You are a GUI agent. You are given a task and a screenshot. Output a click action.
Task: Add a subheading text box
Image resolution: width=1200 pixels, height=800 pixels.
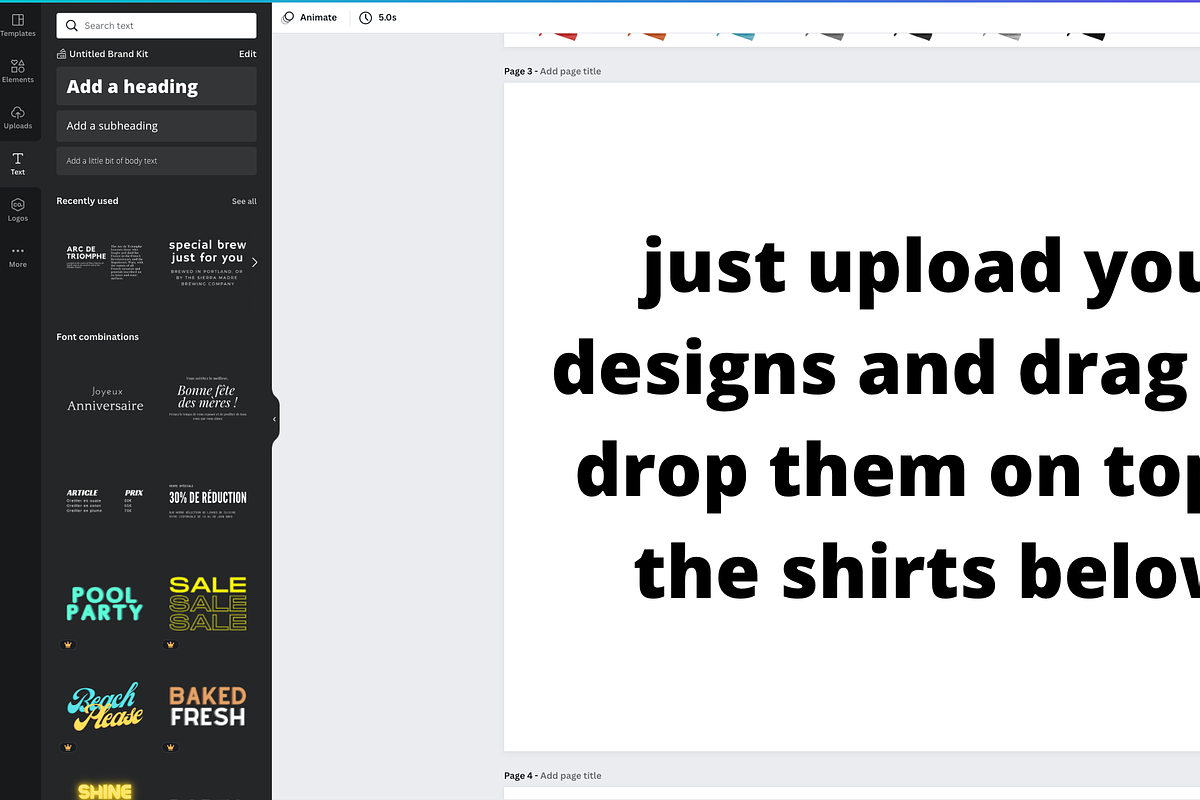coord(156,126)
